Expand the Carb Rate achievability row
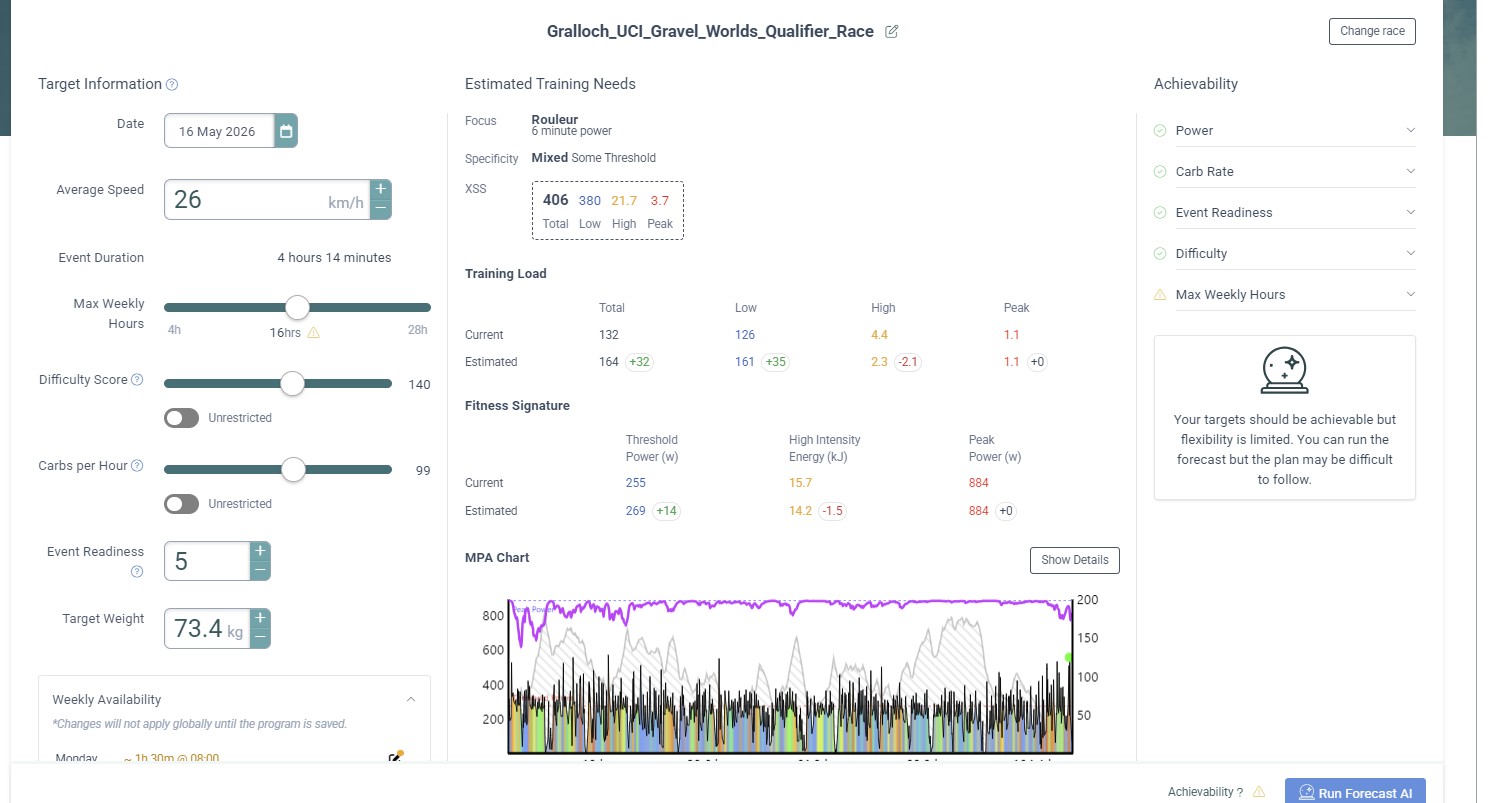This screenshot has width=1507, height=803. (1410, 171)
